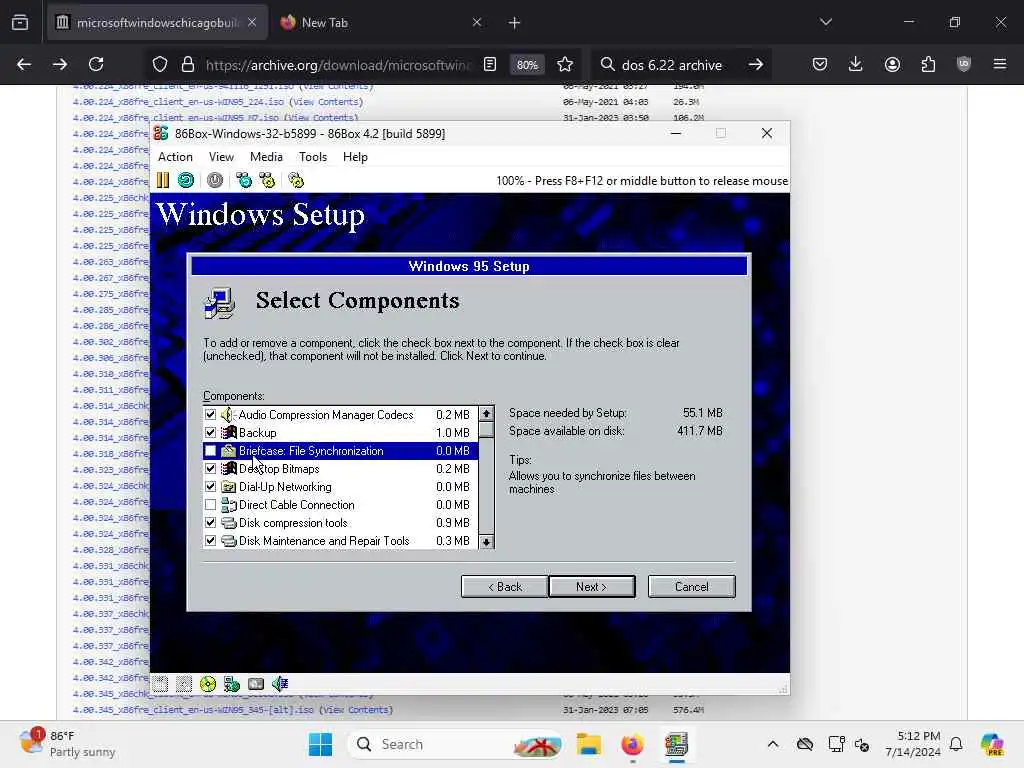Image resolution: width=1024 pixels, height=768 pixels.
Task: Click first floppy drive status icon
Action: tap(161, 684)
